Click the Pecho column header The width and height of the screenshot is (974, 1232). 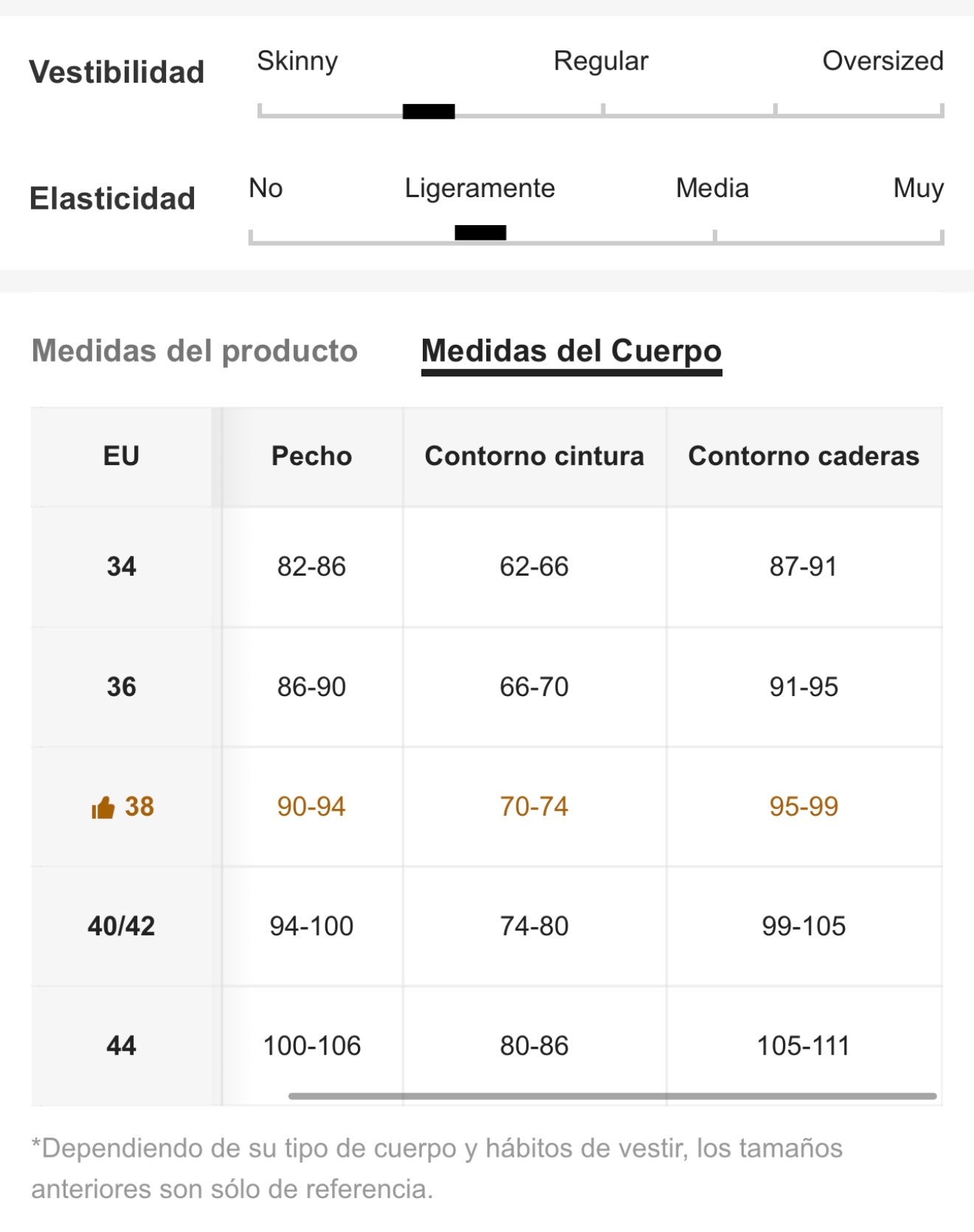(312, 456)
